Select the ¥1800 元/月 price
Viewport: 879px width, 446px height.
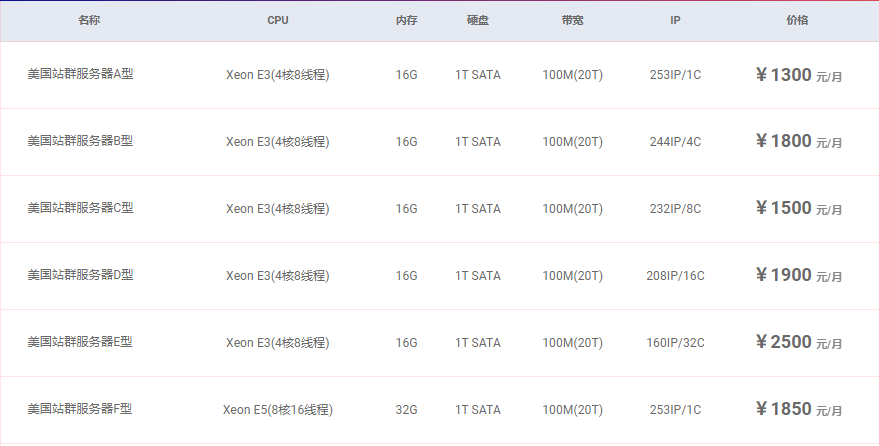tap(798, 141)
